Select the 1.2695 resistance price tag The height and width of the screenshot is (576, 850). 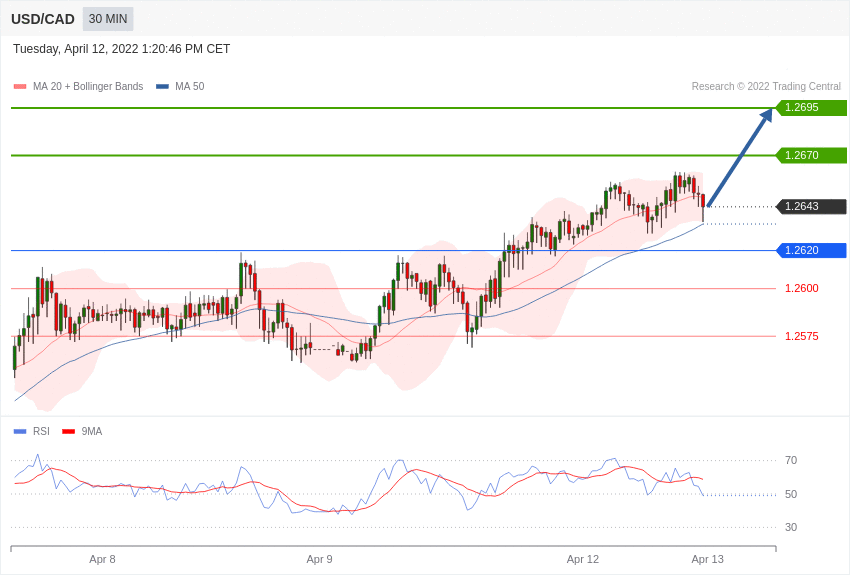coord(812,107)
